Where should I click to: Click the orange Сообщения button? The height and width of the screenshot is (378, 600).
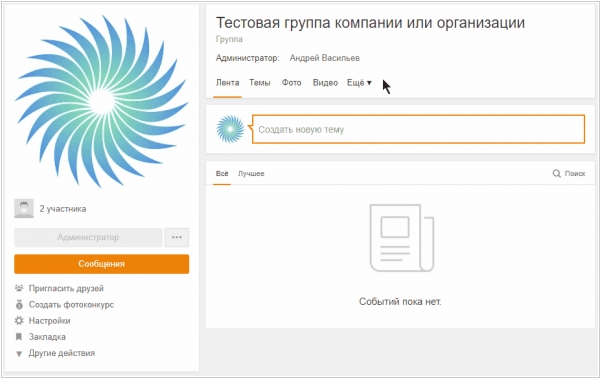(x=101, y=264)
